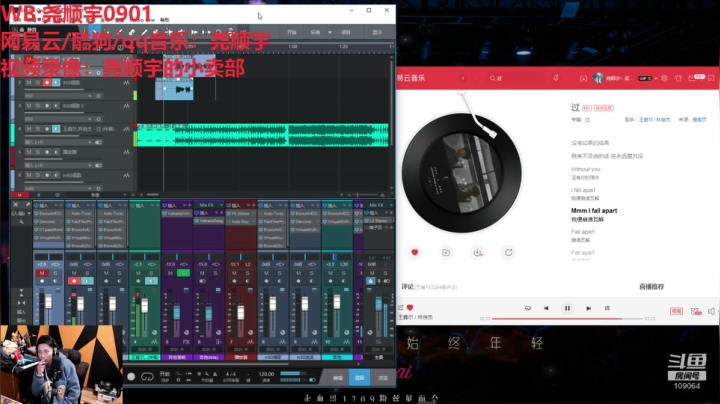Open track 5 input dropdown 输入 L+R
Screen dimensions: 720x404
coord(58,165)
